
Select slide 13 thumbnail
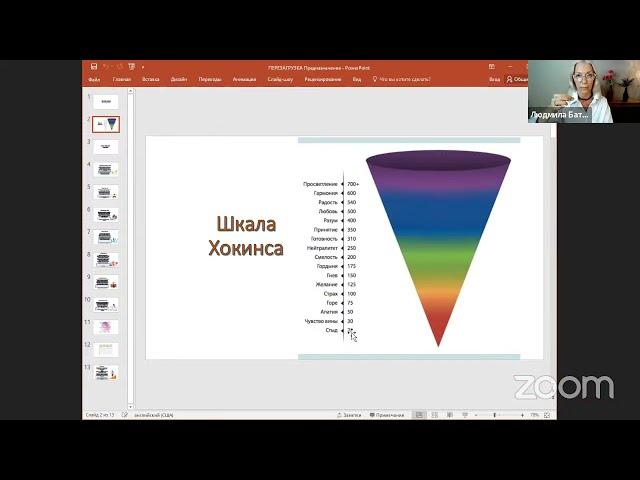click(x=106, y=373)
